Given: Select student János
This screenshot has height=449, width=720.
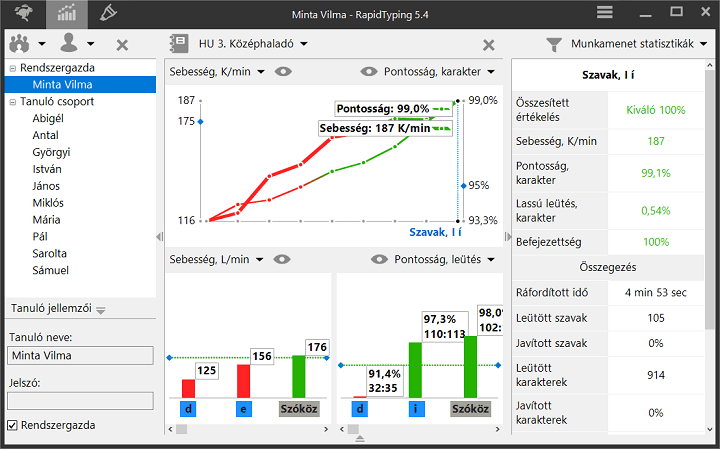Looking at the screenshot, I should [46, 186].
